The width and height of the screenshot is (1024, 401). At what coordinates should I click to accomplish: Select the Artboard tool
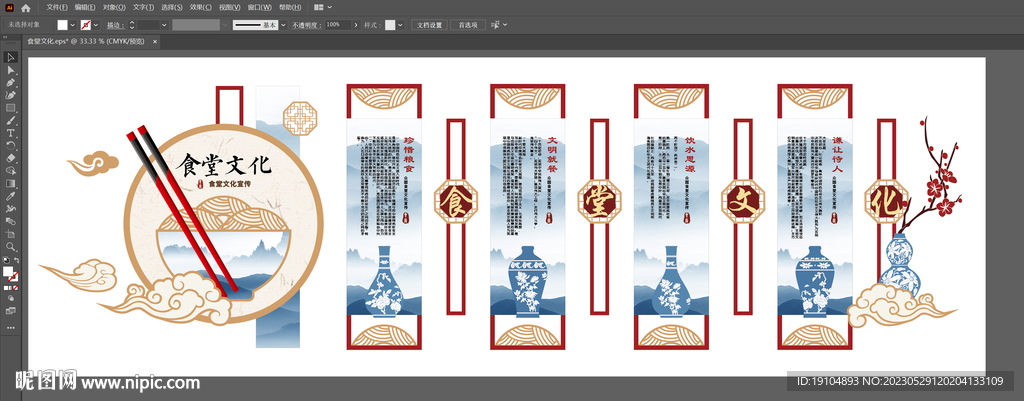[10, 234]
